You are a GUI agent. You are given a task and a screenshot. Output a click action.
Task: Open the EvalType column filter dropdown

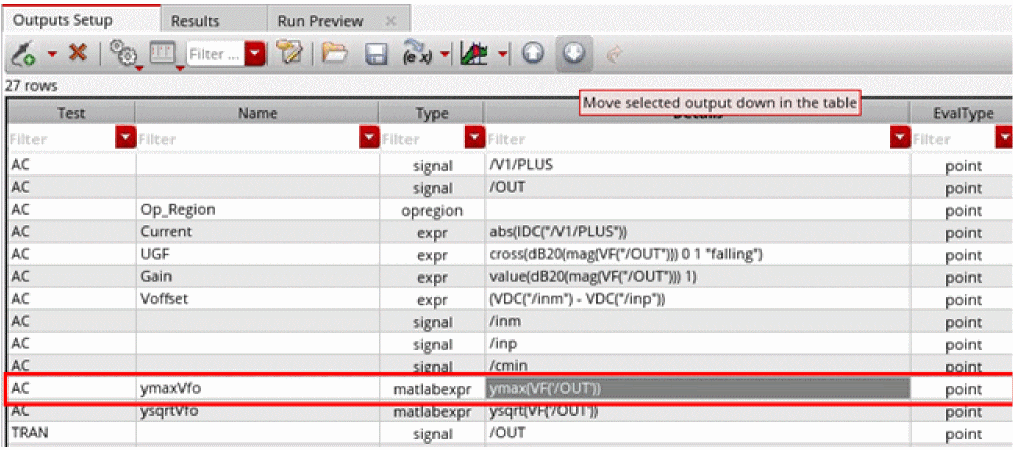point(1005,138)
